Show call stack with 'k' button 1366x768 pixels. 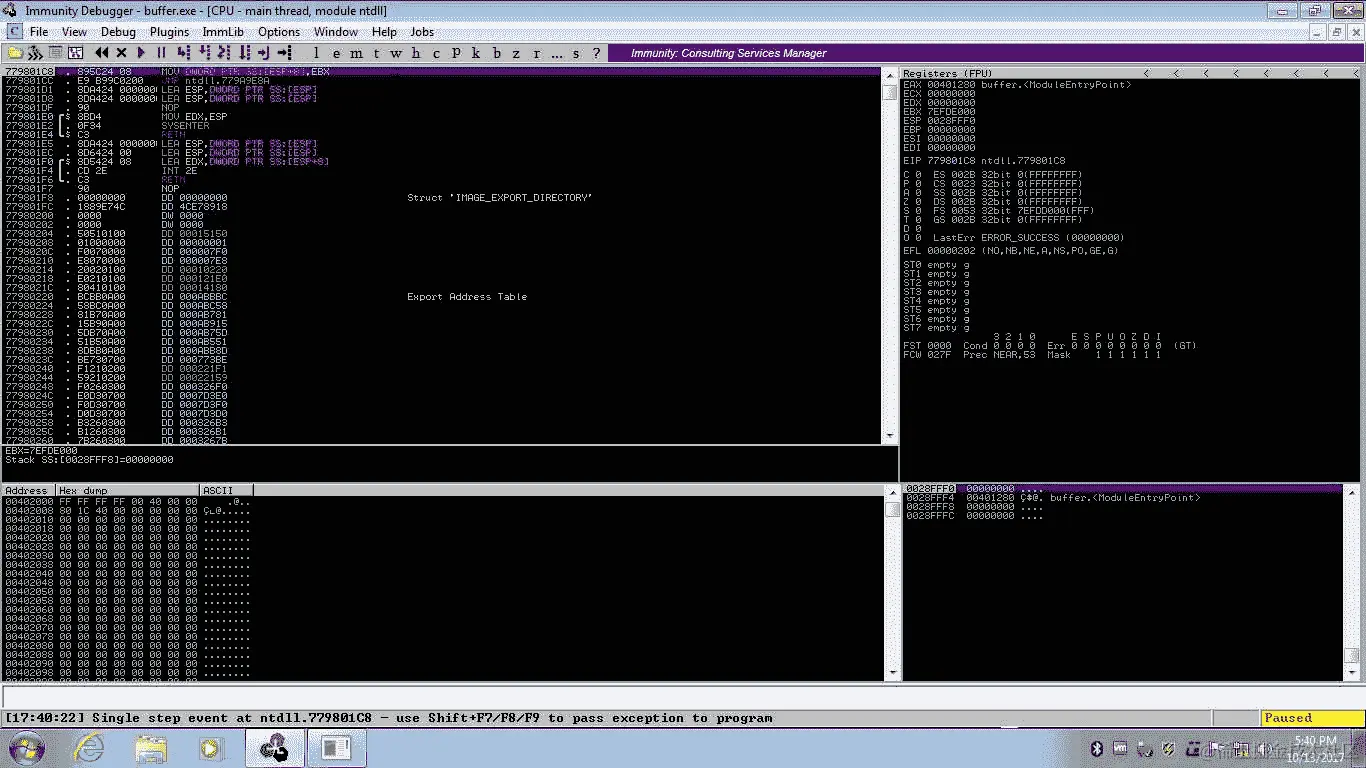475,53
